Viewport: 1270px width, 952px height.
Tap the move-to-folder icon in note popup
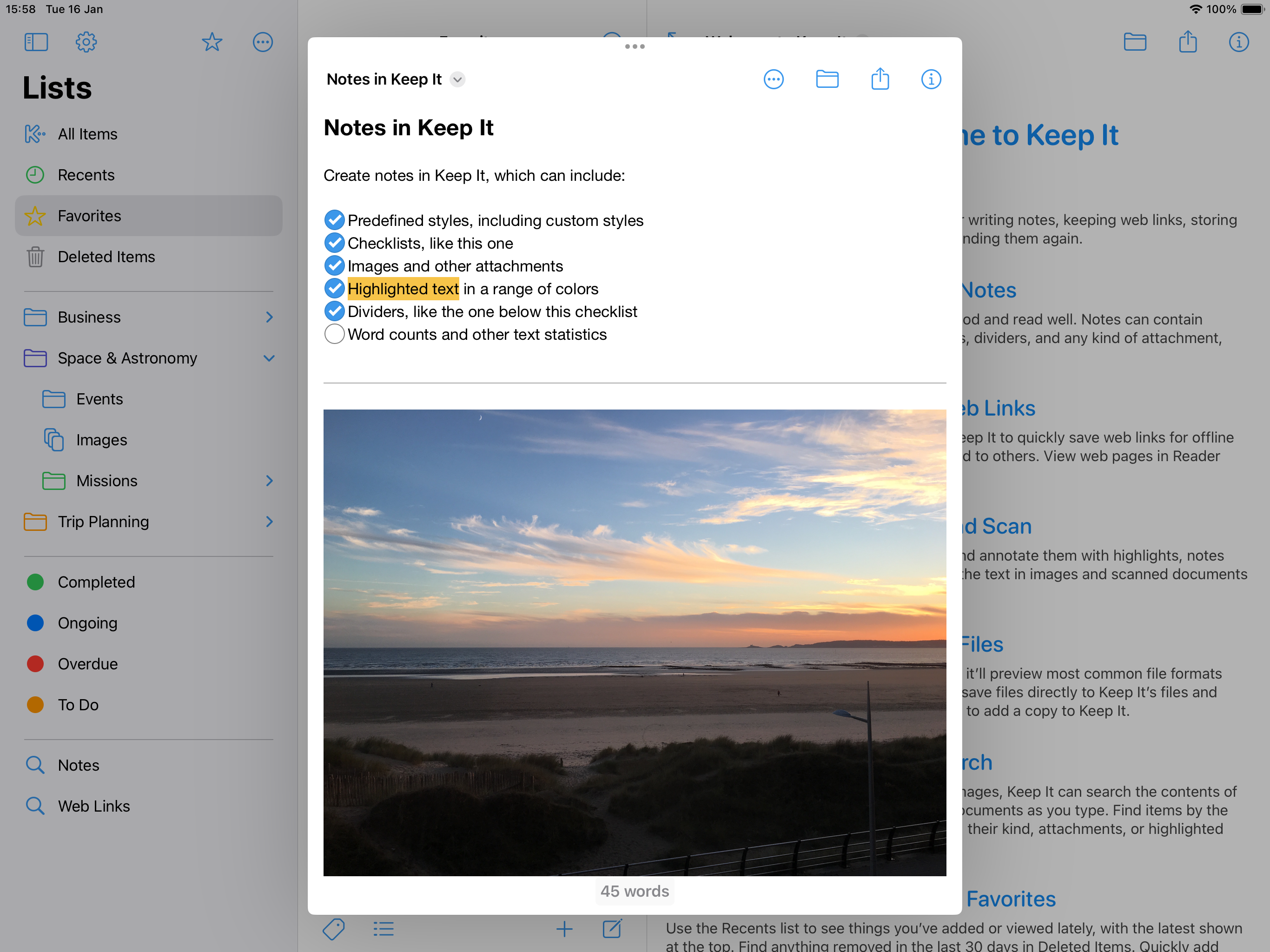[827, 79]
